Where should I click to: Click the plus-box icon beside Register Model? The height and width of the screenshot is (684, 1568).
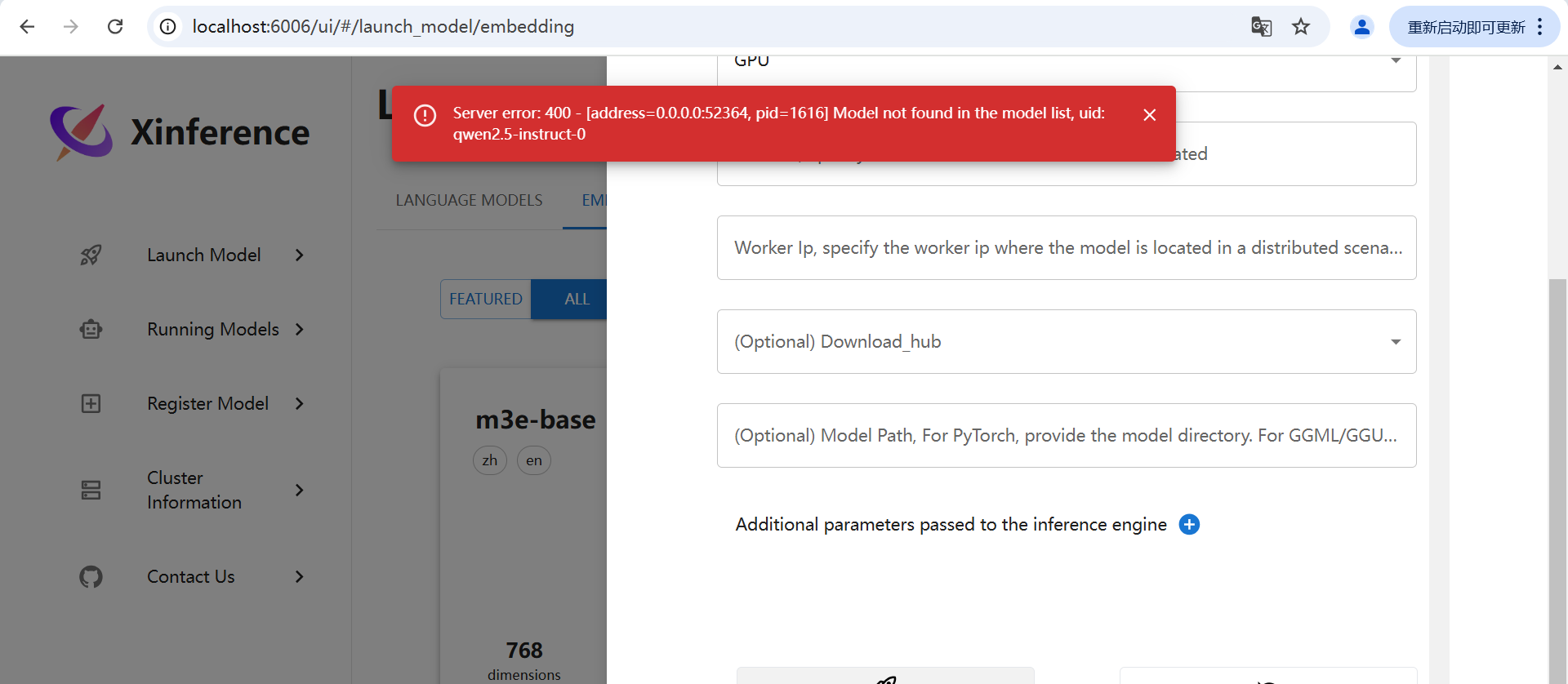91,404
